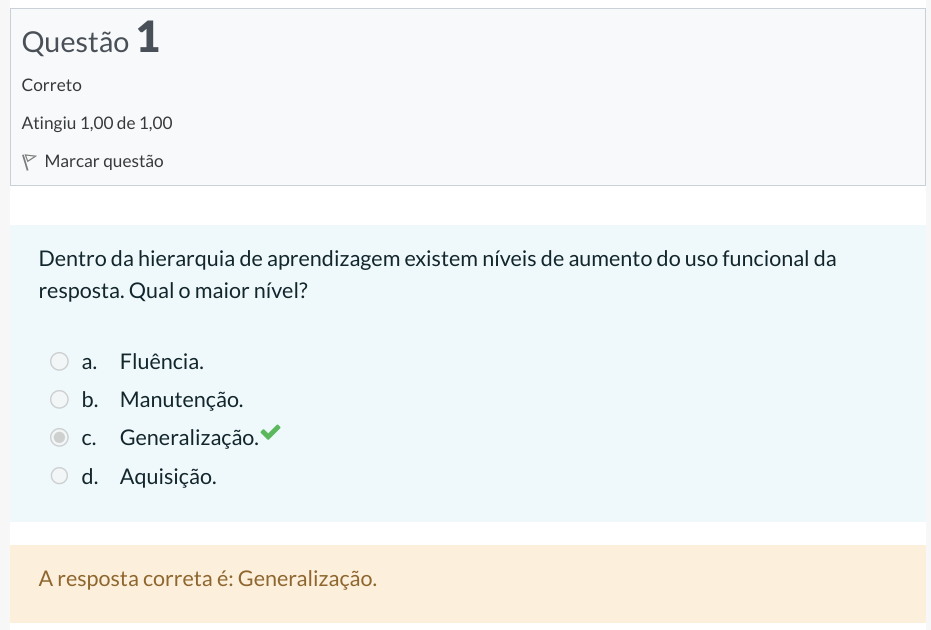
Task: Click the Fluência answer label text
Action: 162,361
